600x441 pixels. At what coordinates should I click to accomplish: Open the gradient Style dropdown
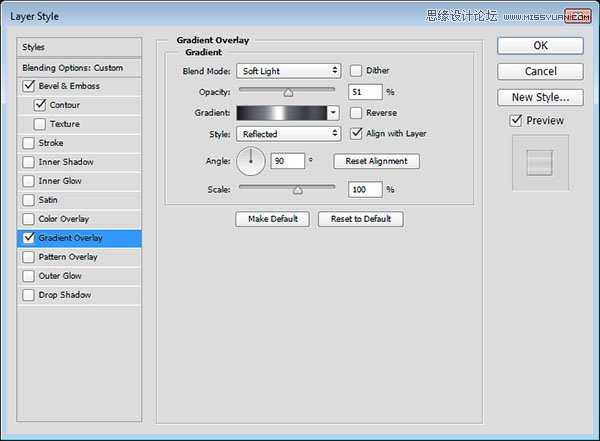coord(288,134)
